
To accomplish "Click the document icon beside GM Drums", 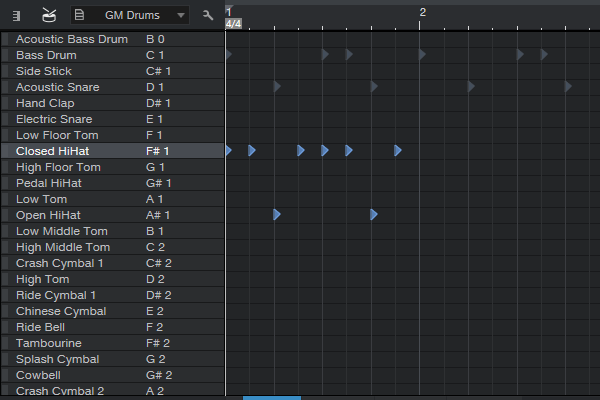I will 79,15.
